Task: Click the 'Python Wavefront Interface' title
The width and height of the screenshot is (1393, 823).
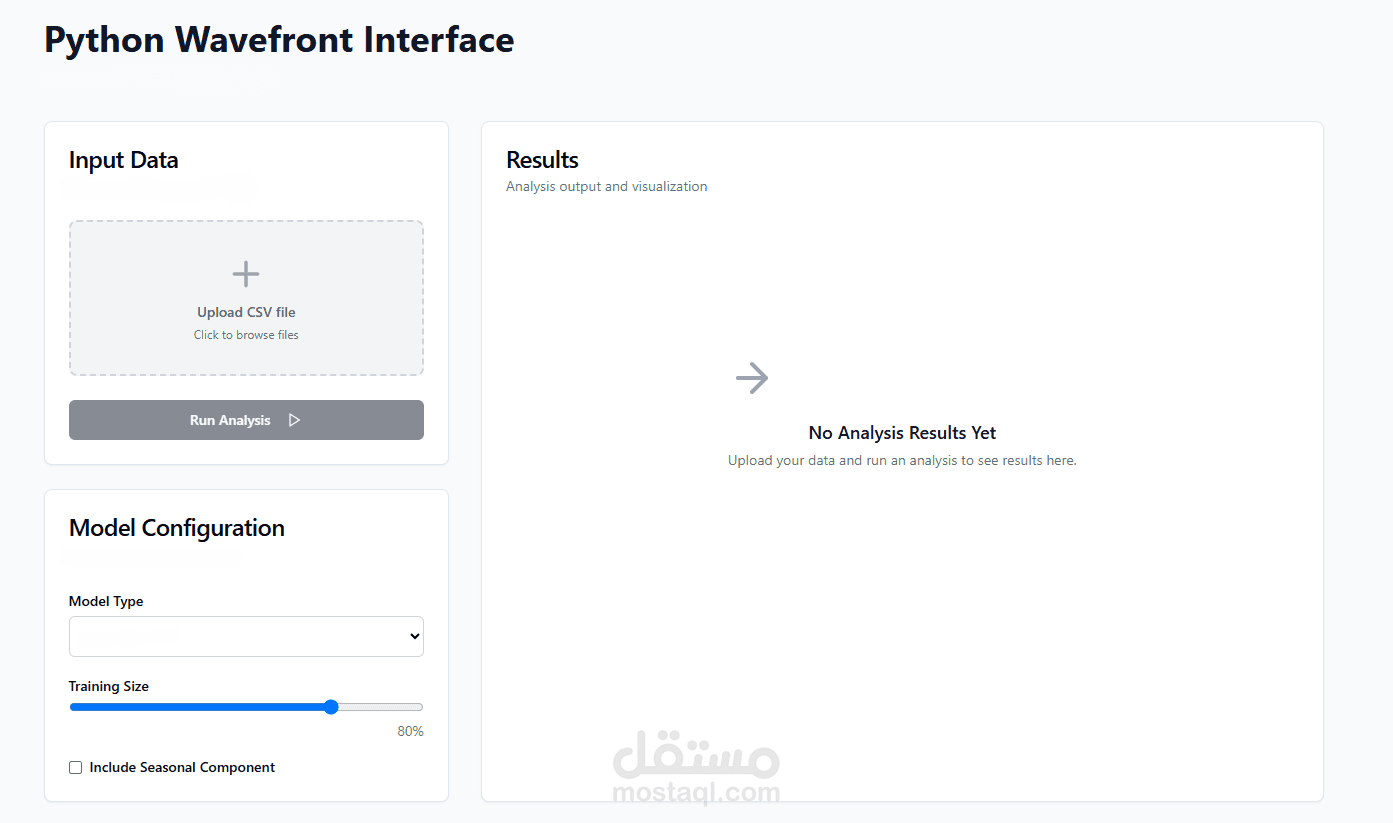Action: point(279,40)
